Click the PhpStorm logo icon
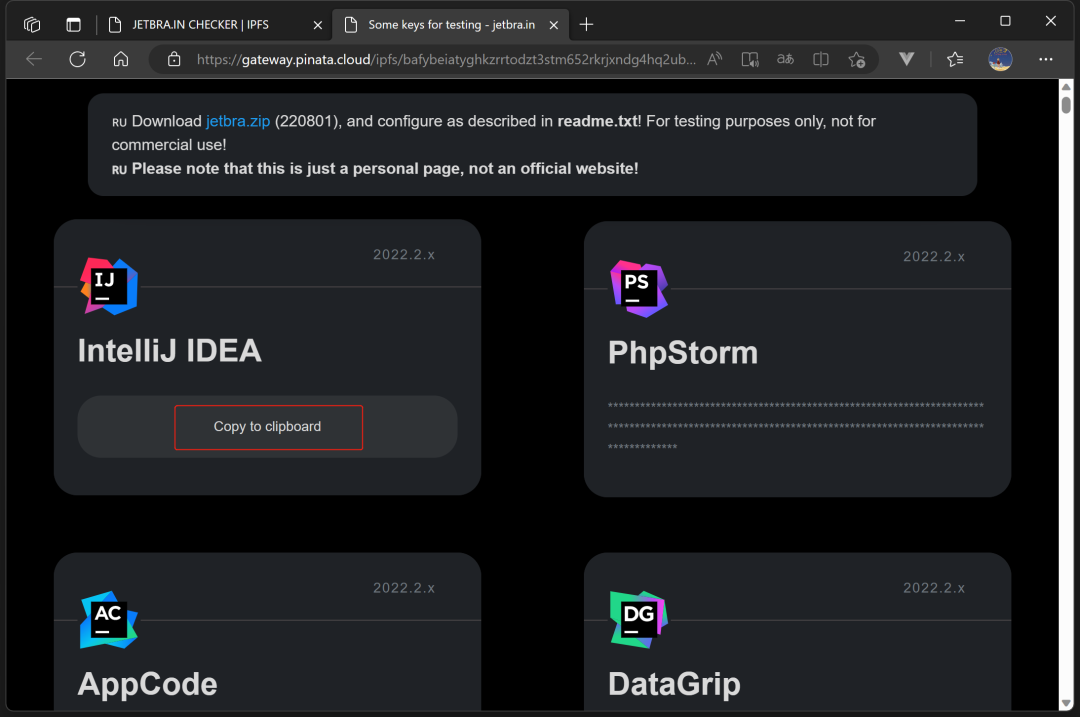 [639, 289]
